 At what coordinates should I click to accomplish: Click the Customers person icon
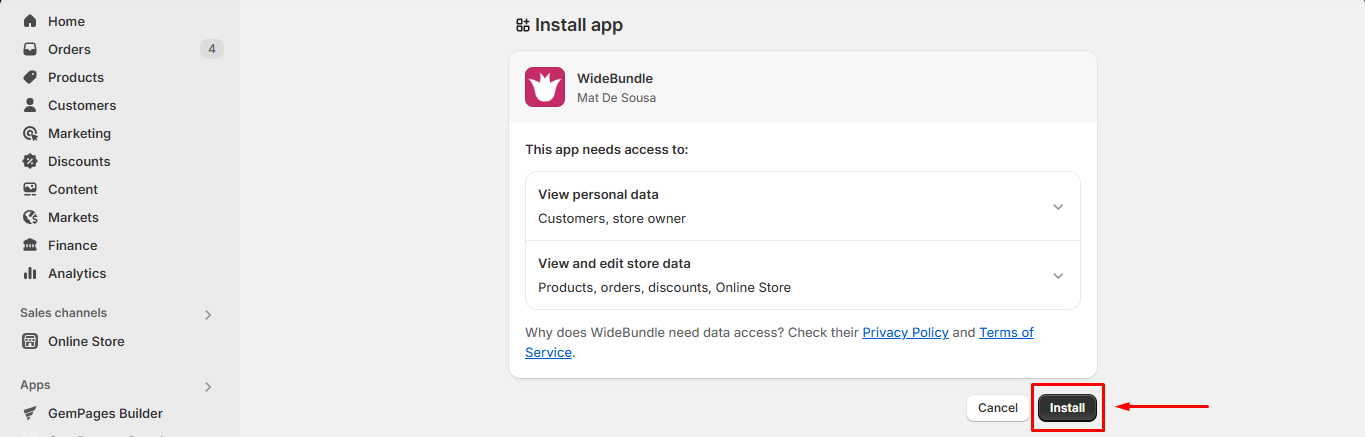point(30,105)
